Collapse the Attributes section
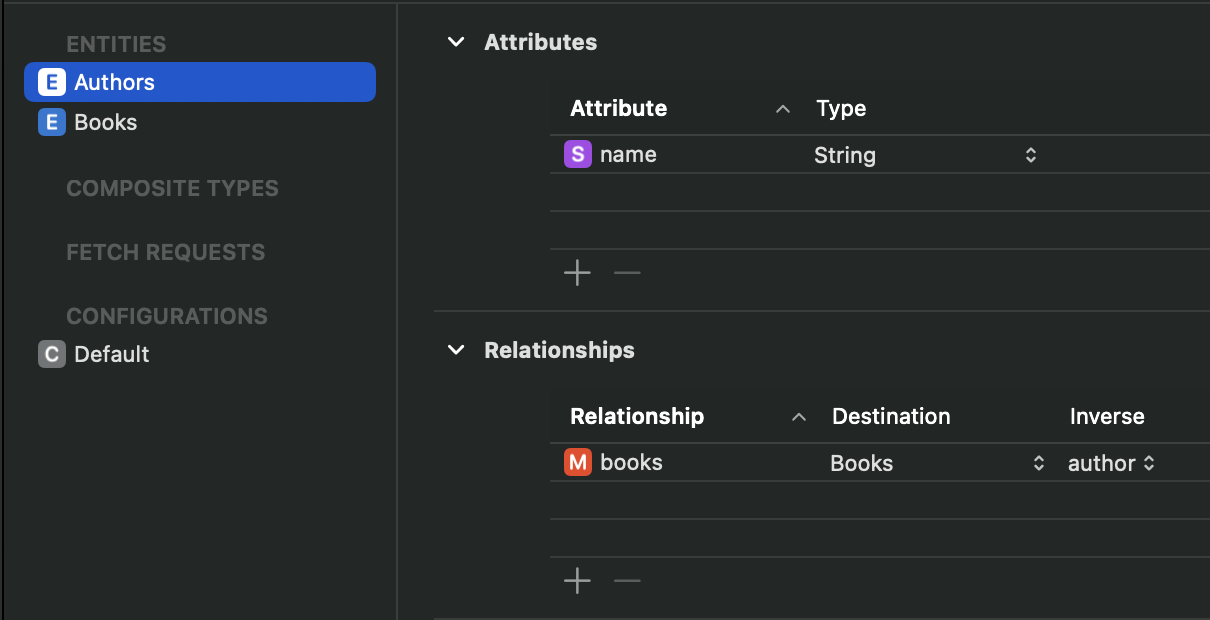 point(456,42)
